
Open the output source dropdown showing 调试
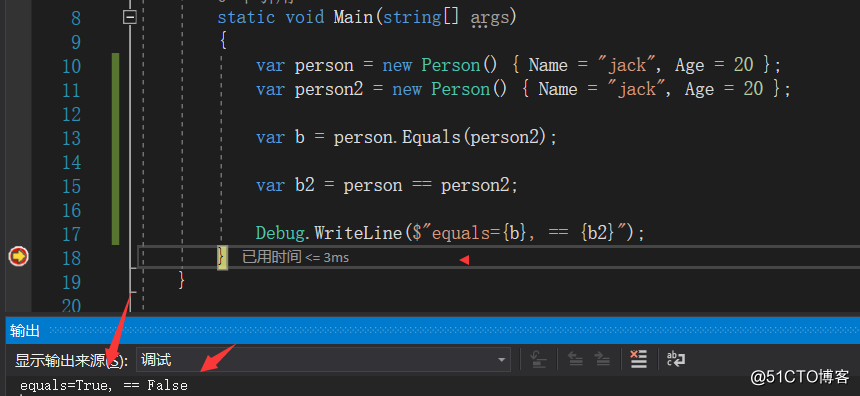tap(323, 360)
